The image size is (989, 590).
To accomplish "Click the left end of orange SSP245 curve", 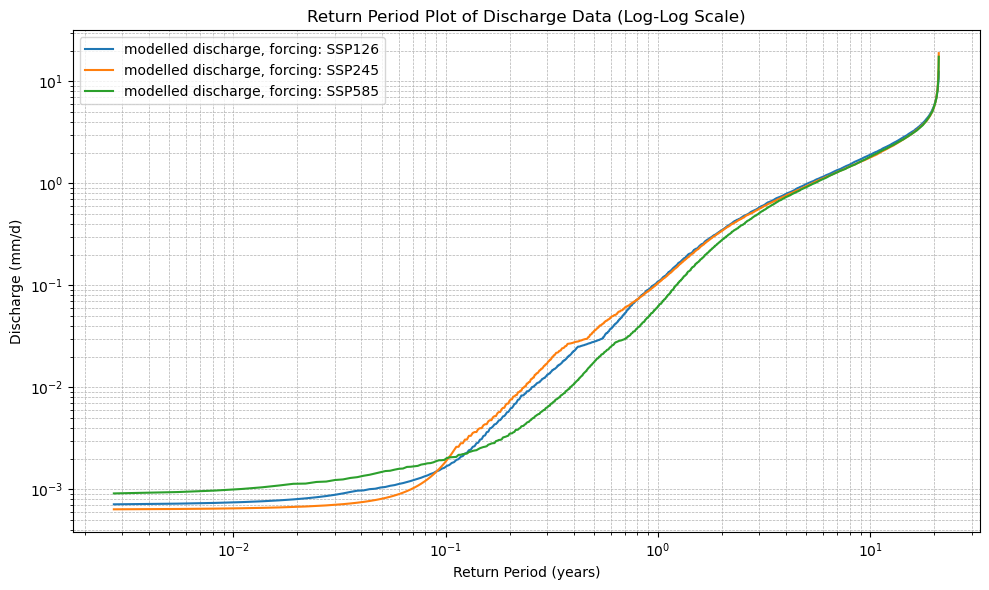I will [x=115, y=509].
